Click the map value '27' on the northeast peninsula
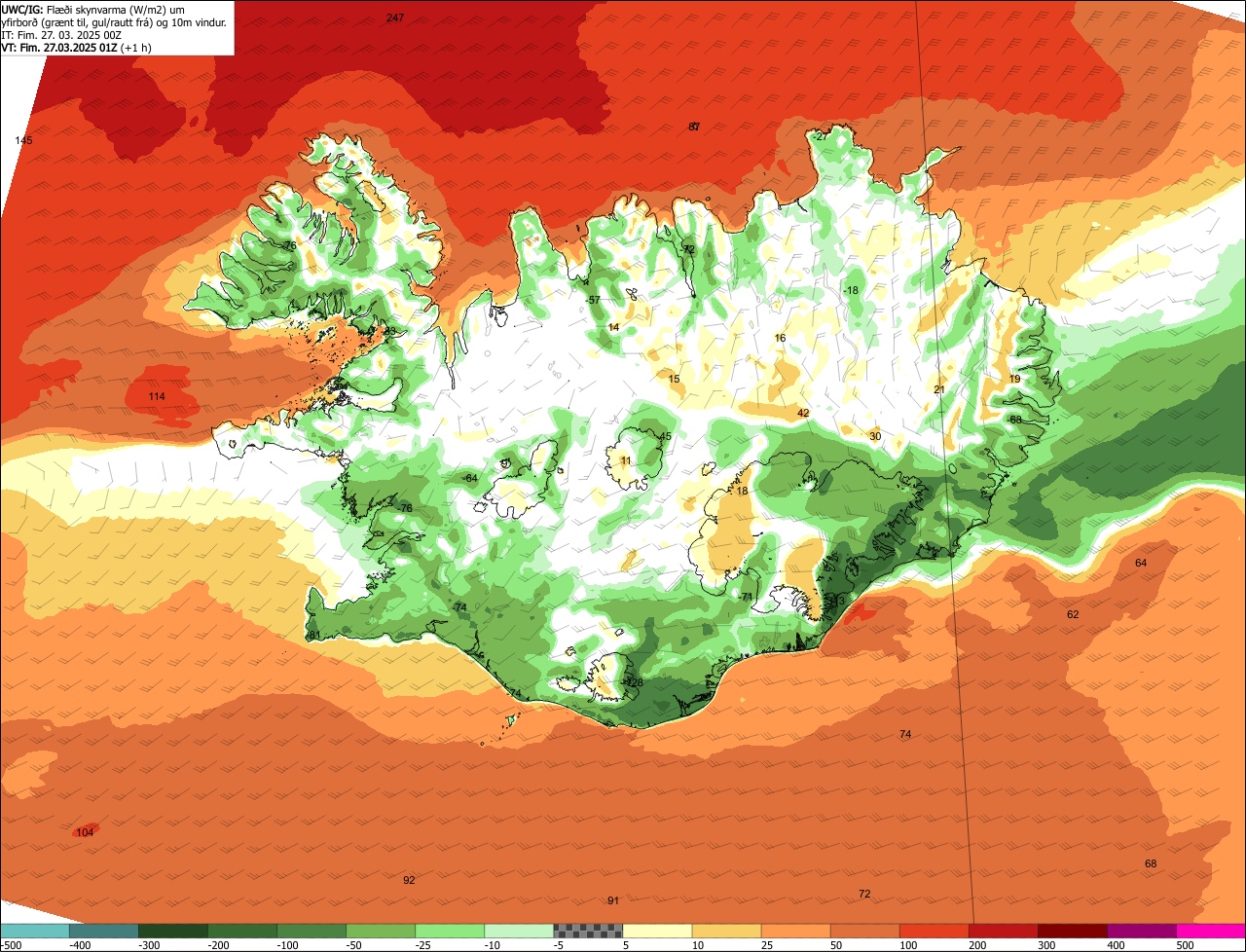Viewport: 1246px width, 952px height. 821,136
